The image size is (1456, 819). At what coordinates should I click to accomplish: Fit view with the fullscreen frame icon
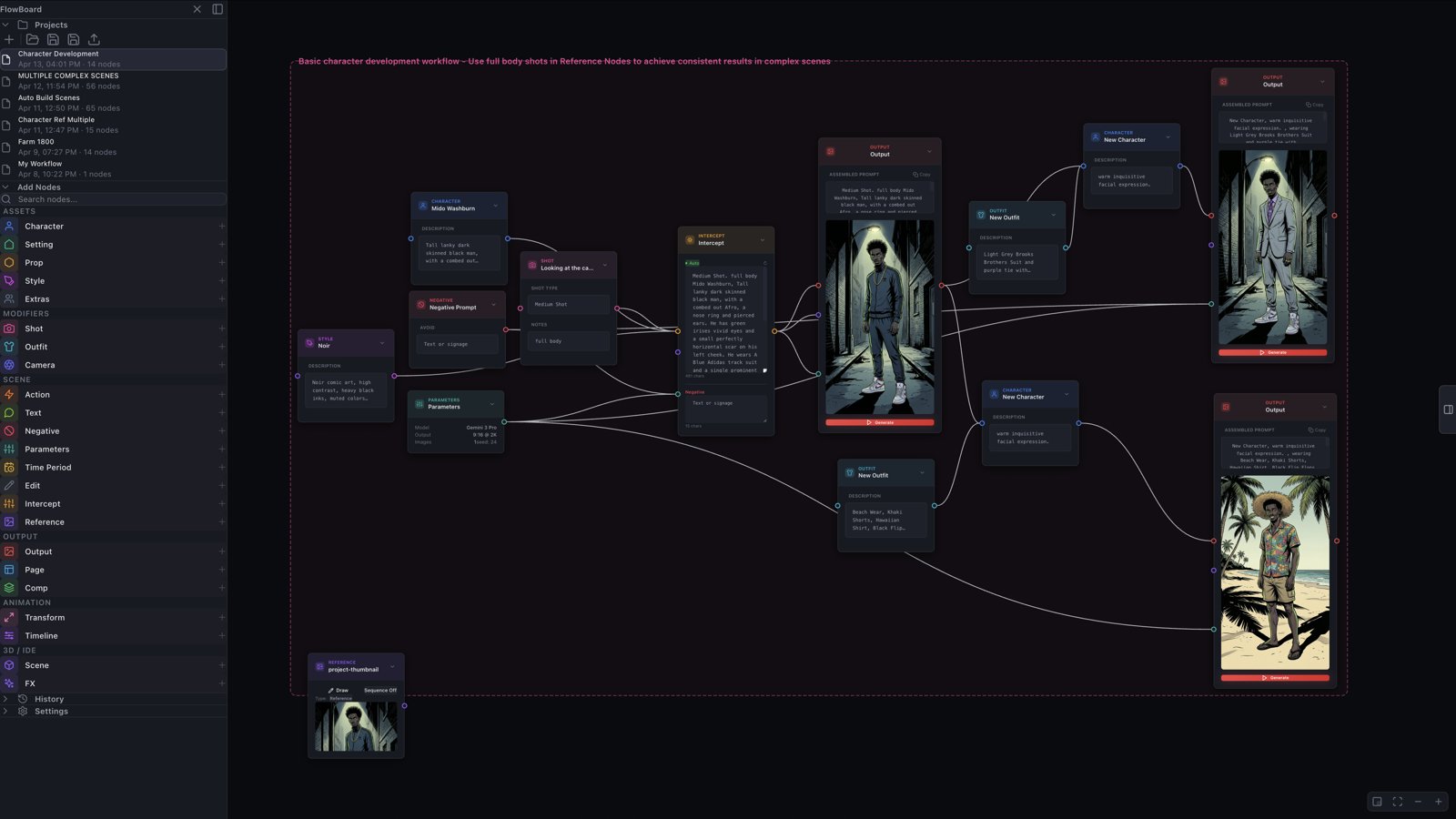click(1398, 802)
